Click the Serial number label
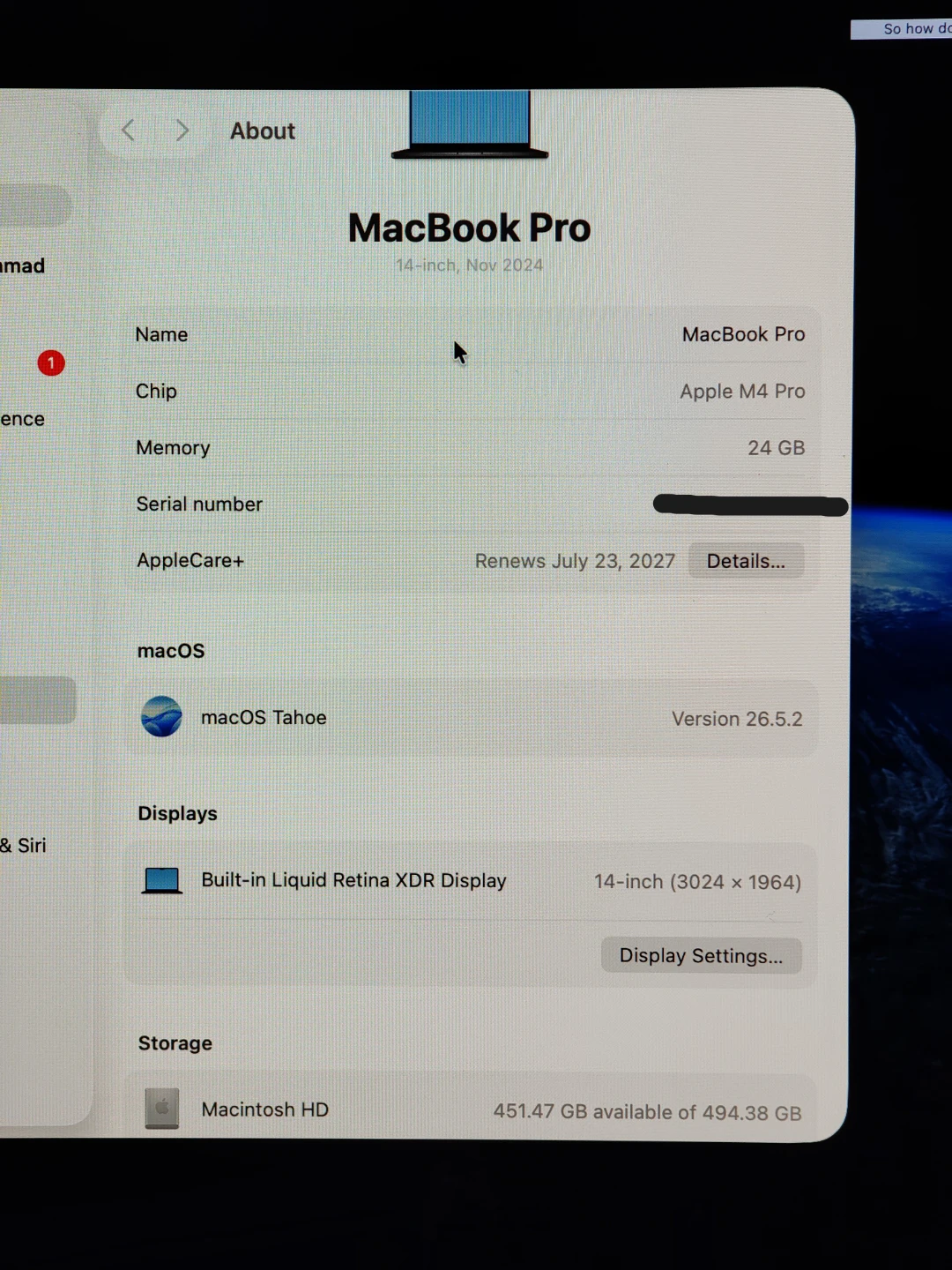The width and height of the screenshot is (952, 1270). (199, 504)
